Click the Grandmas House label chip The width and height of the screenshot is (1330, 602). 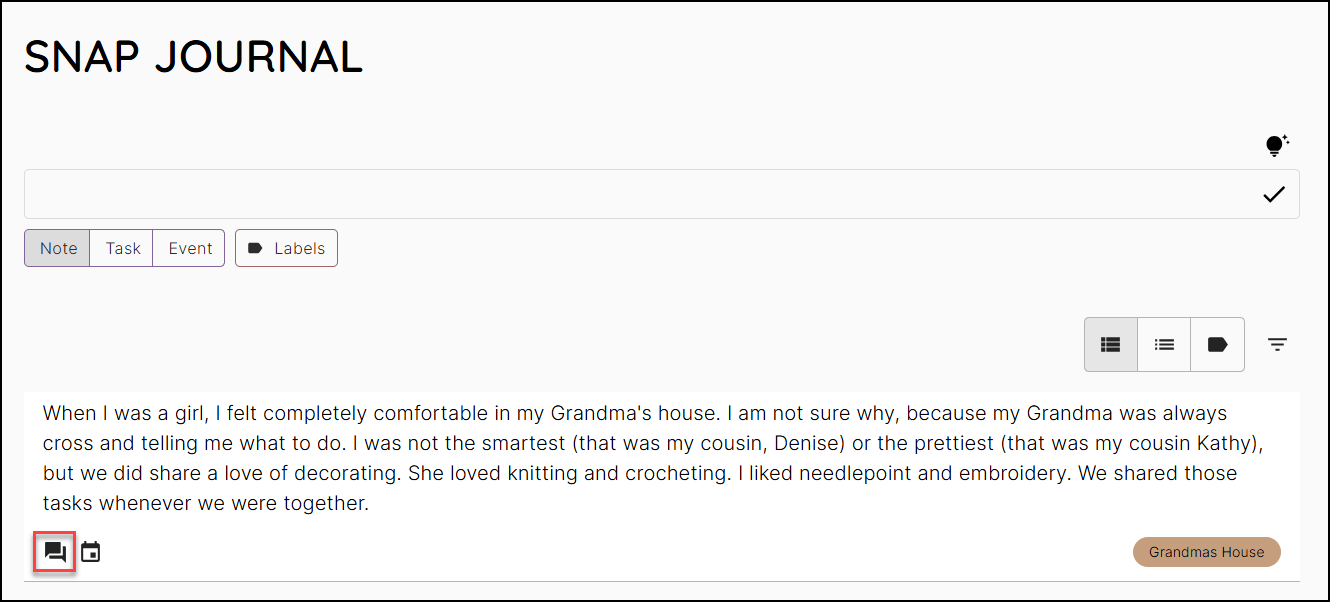tap(1206, 552)
